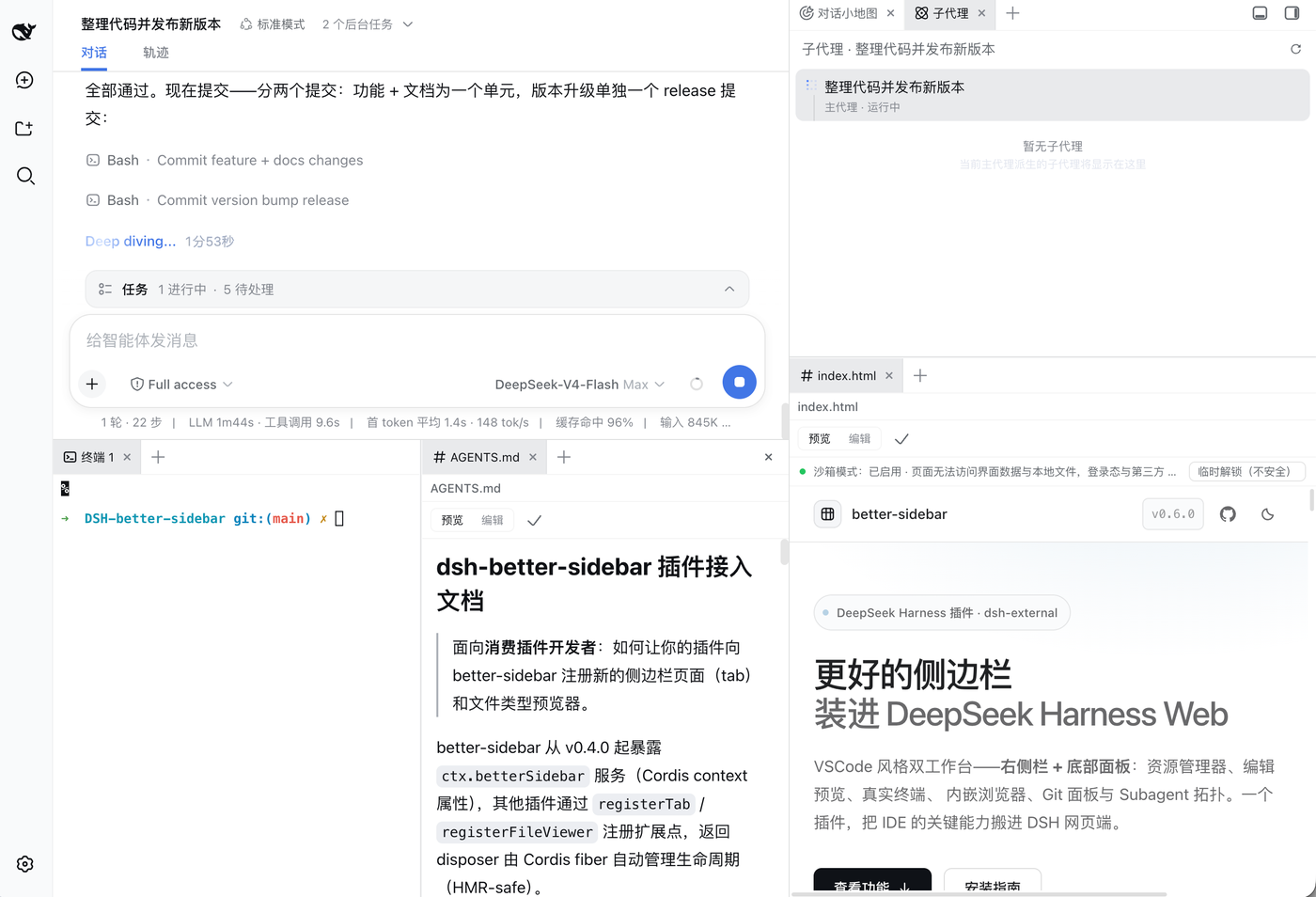Click the DeepSeek whale logo icon

(24, 32)
